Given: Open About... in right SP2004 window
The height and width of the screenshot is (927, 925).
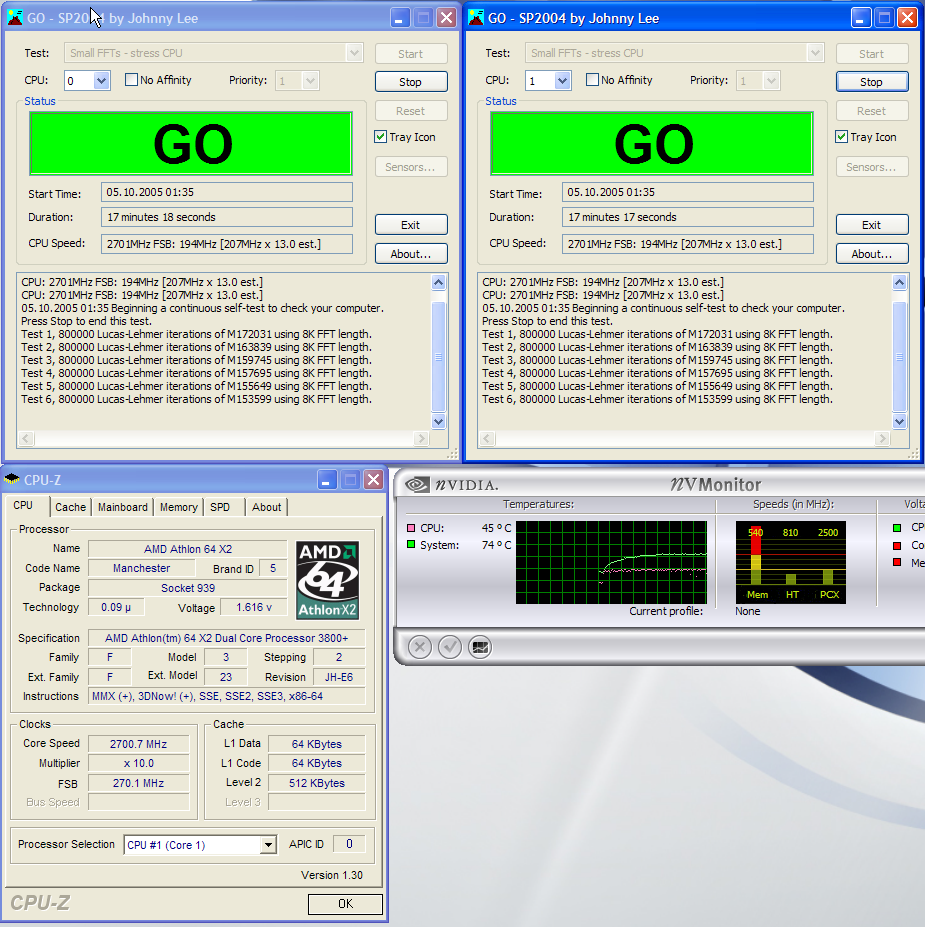Looking at the screenshot, I should pos(872,254).
